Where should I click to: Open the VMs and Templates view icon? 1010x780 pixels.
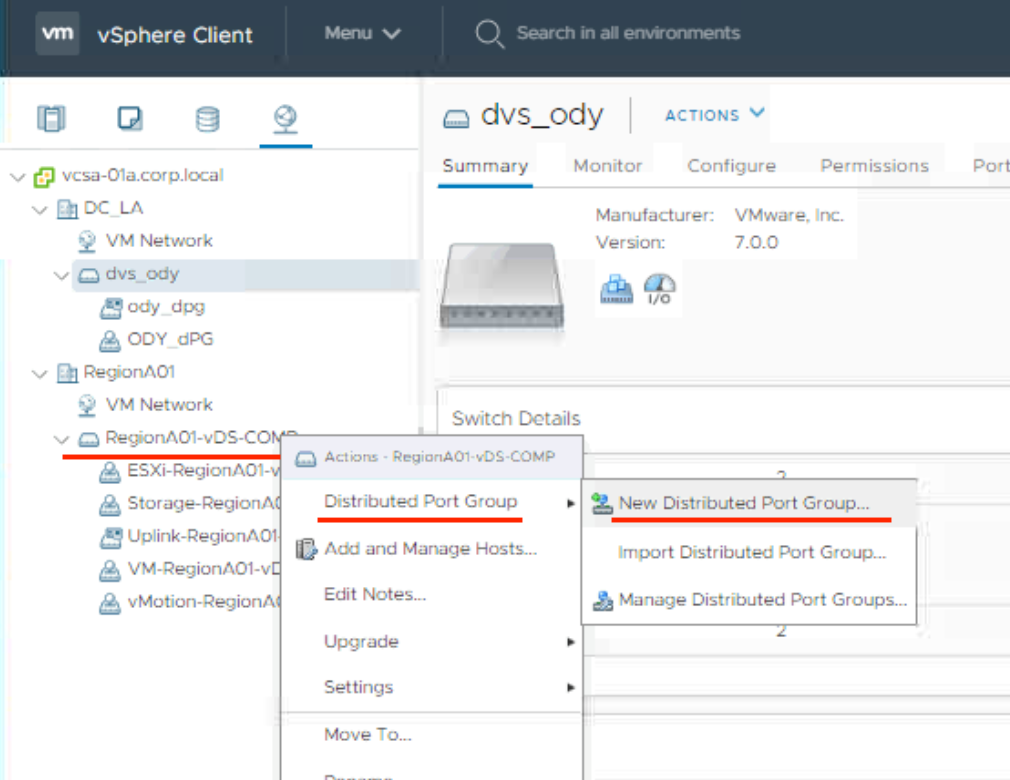(x=129, y=119)
